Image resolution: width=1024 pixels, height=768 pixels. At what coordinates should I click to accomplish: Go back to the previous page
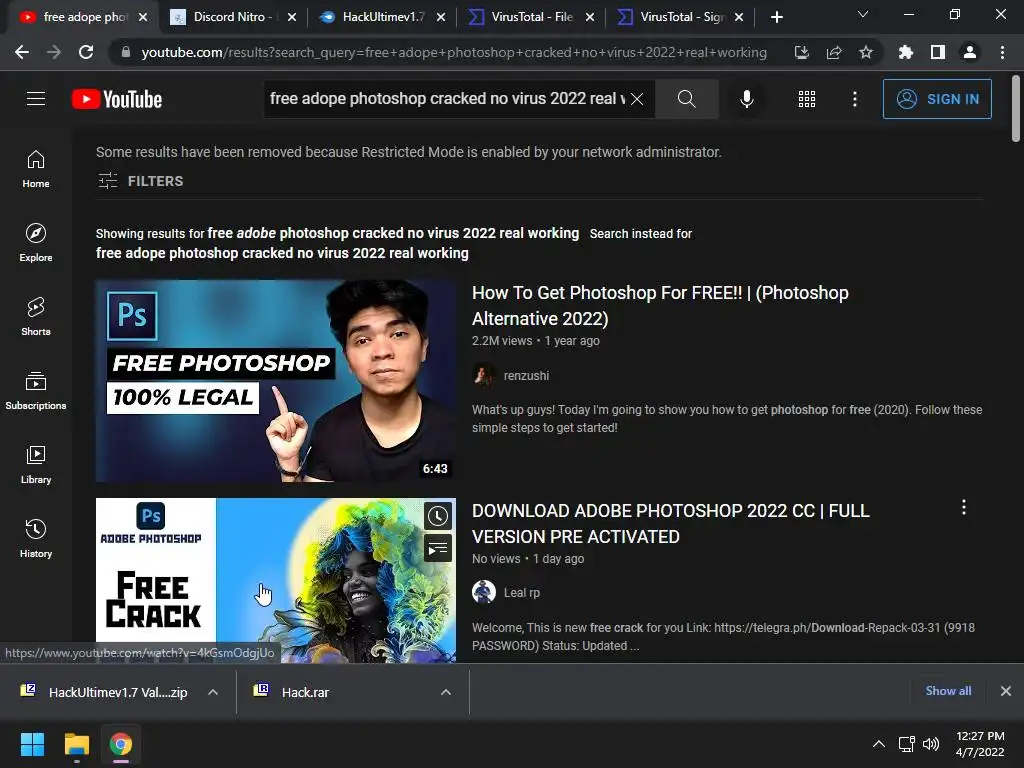click(22, 52)
